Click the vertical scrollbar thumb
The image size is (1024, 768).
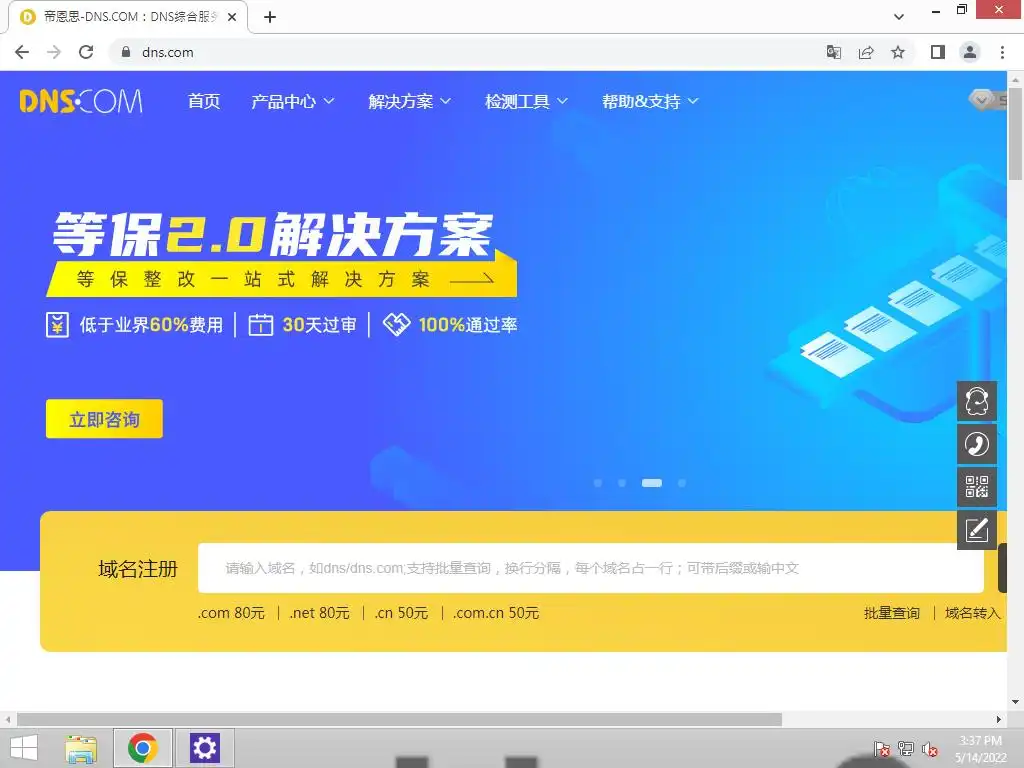[x=1016, y=133]
